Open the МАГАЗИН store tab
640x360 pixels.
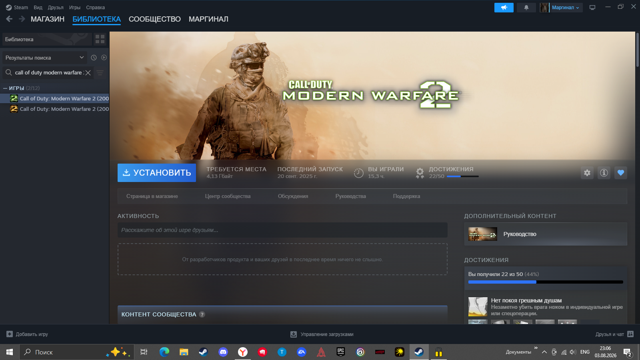pos(47,19)
